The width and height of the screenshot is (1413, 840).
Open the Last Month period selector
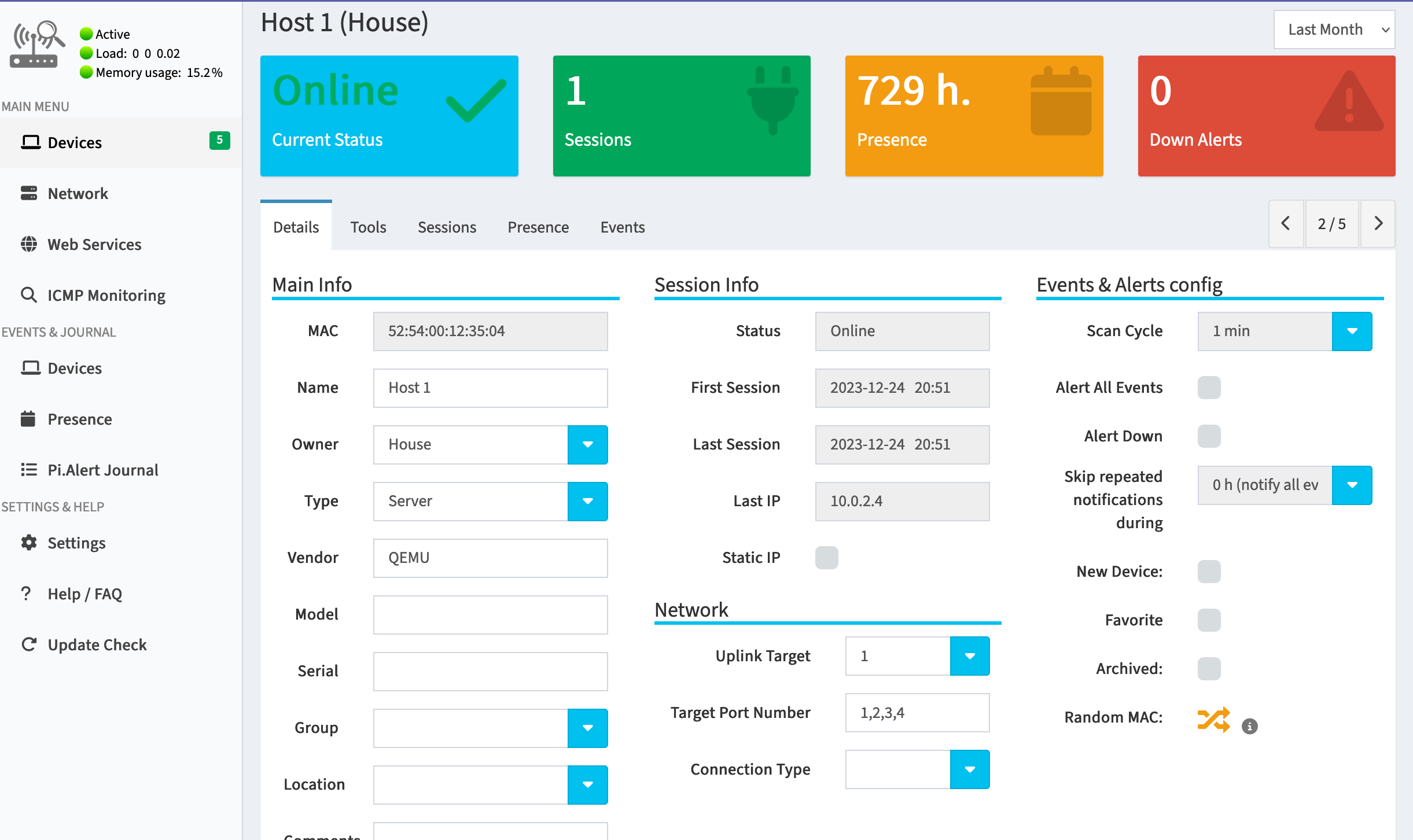[x=1334, y=30]
